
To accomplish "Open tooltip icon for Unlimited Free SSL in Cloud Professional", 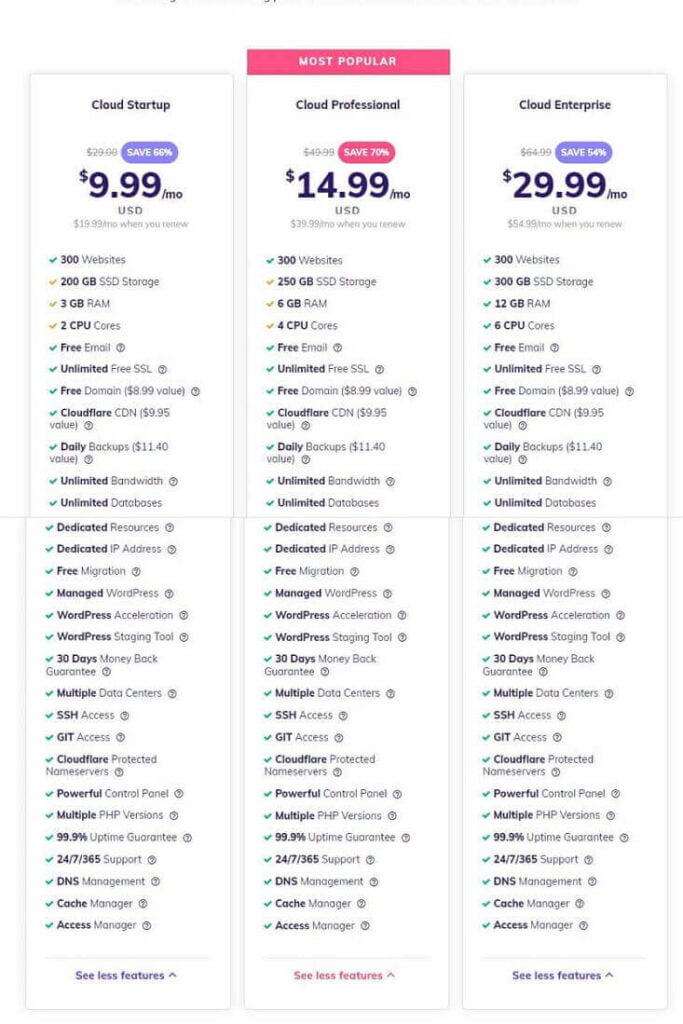I will click(x=379, y=370).
